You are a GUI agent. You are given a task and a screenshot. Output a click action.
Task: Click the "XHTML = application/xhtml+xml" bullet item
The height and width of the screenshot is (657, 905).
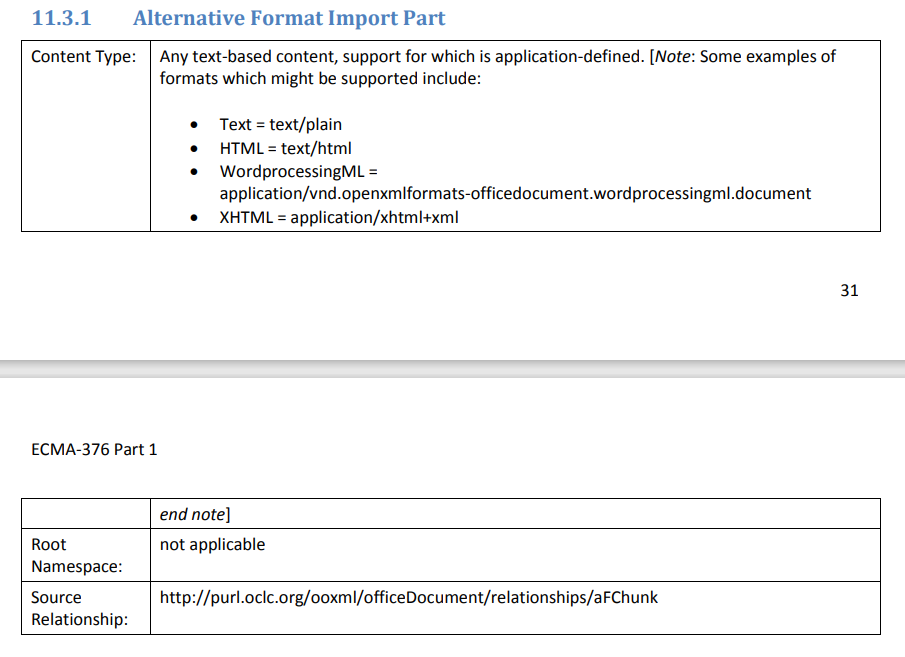pos(339,217)
